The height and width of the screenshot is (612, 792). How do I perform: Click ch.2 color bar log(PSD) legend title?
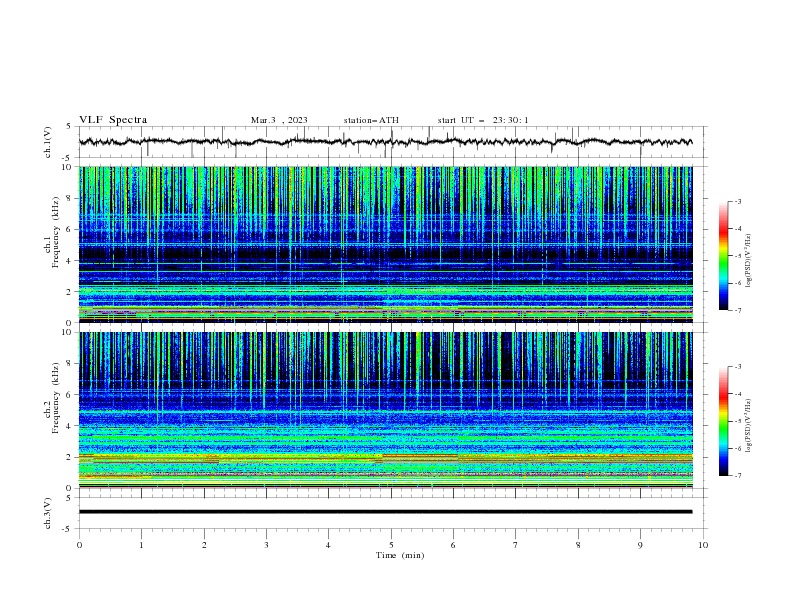click(x=749, y=425)
